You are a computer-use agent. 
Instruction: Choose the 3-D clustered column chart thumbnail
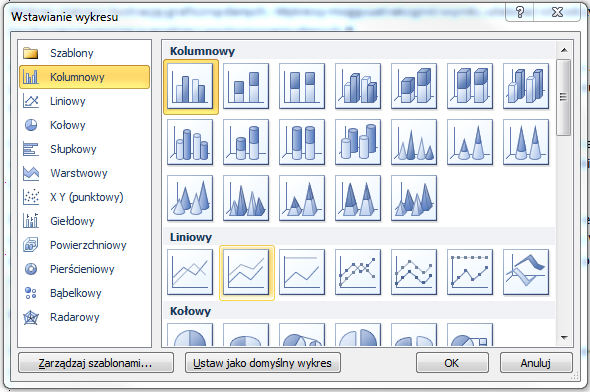[x=358, y=86]
